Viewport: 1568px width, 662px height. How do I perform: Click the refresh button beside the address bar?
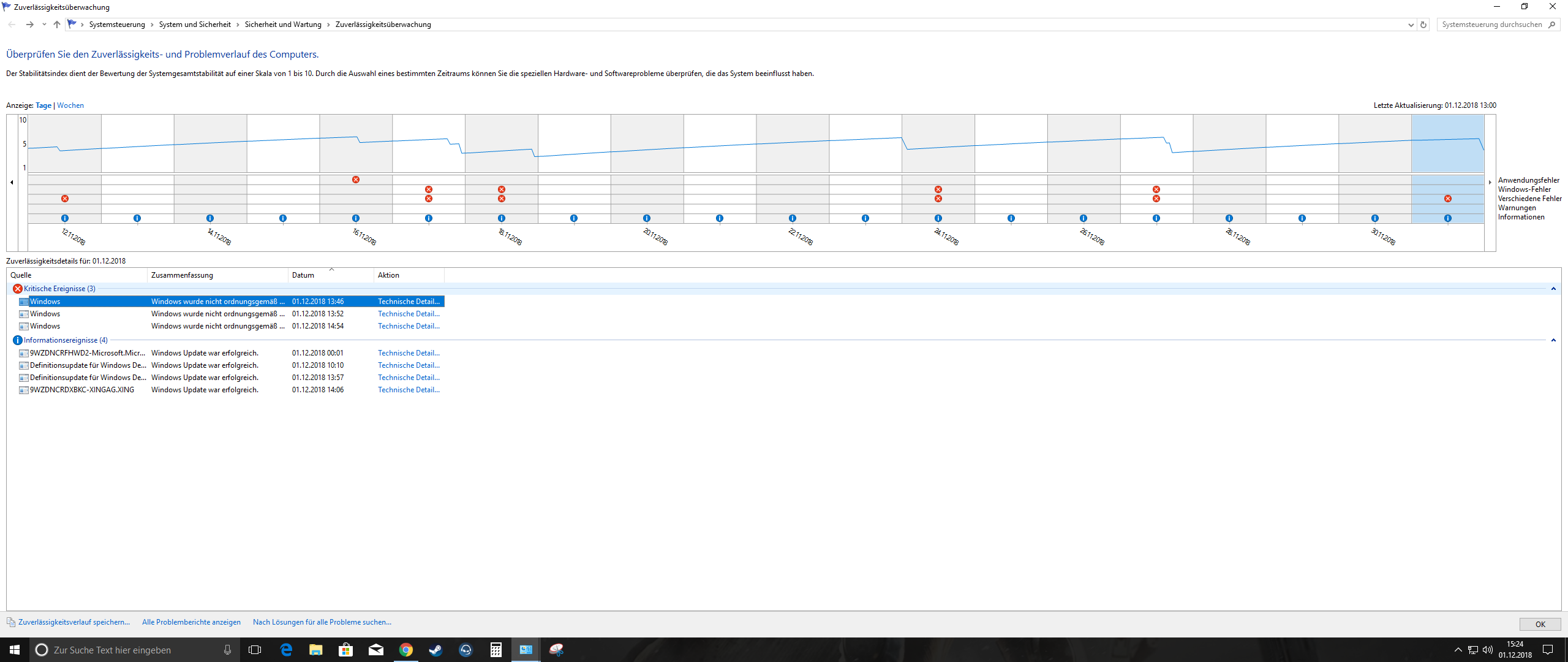(1423, 25)
